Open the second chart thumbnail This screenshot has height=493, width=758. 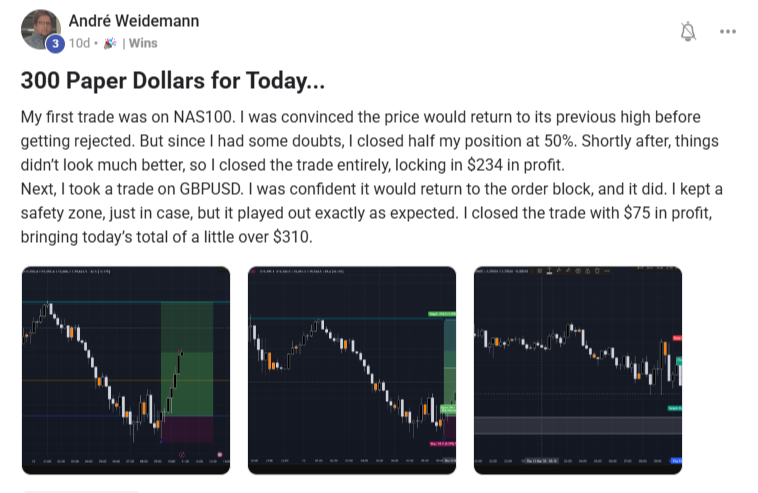click(351, 370)
